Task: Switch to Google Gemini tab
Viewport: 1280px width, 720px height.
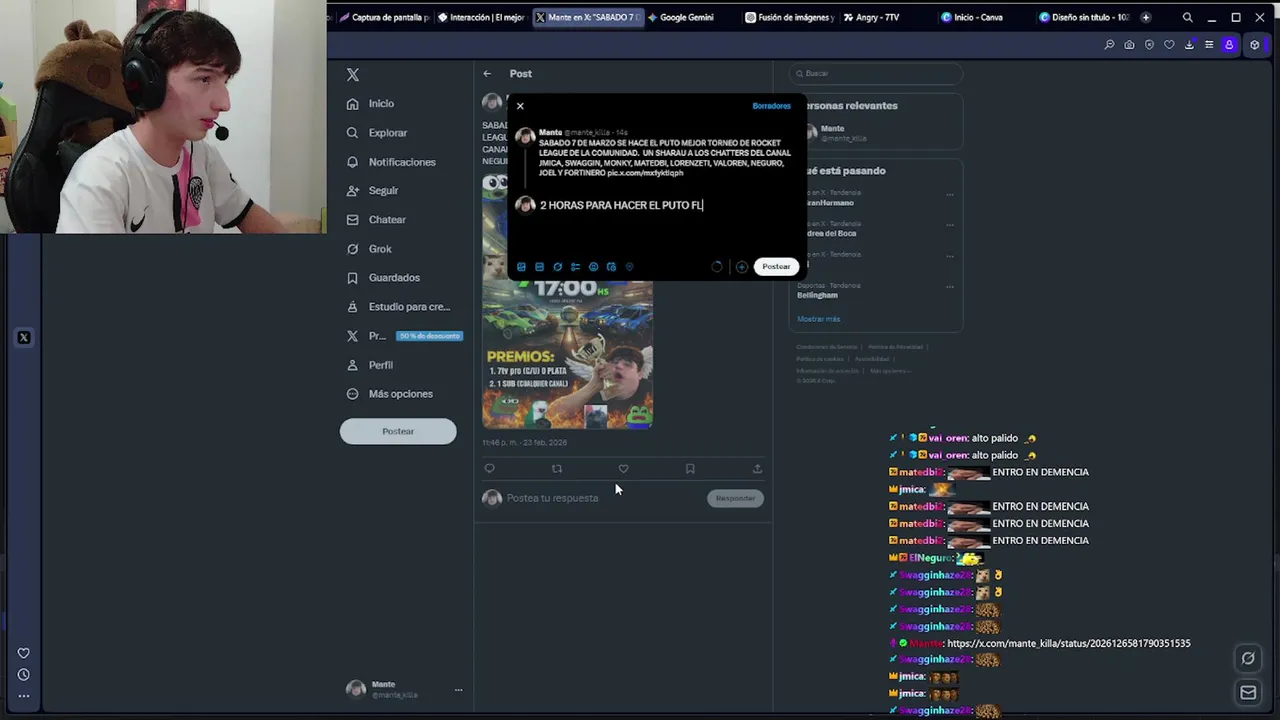Action: tap(686, 17)
